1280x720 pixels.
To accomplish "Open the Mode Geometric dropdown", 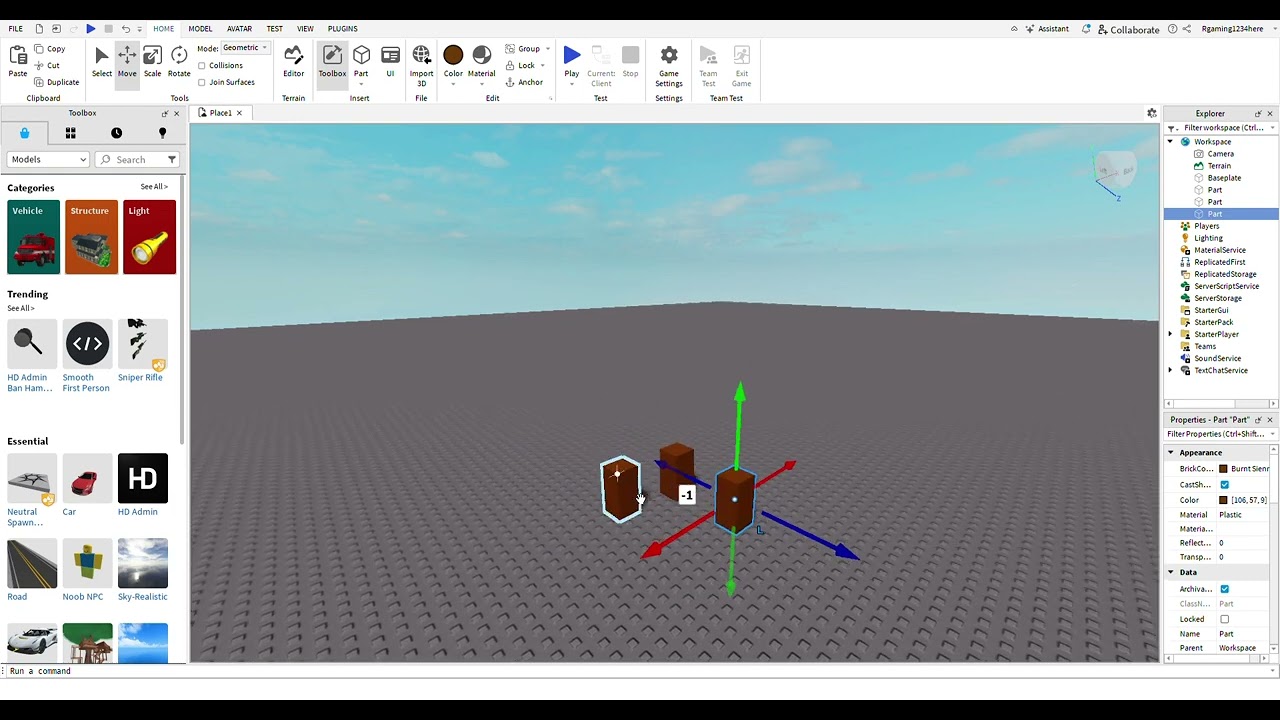I will tap(245, 48).
